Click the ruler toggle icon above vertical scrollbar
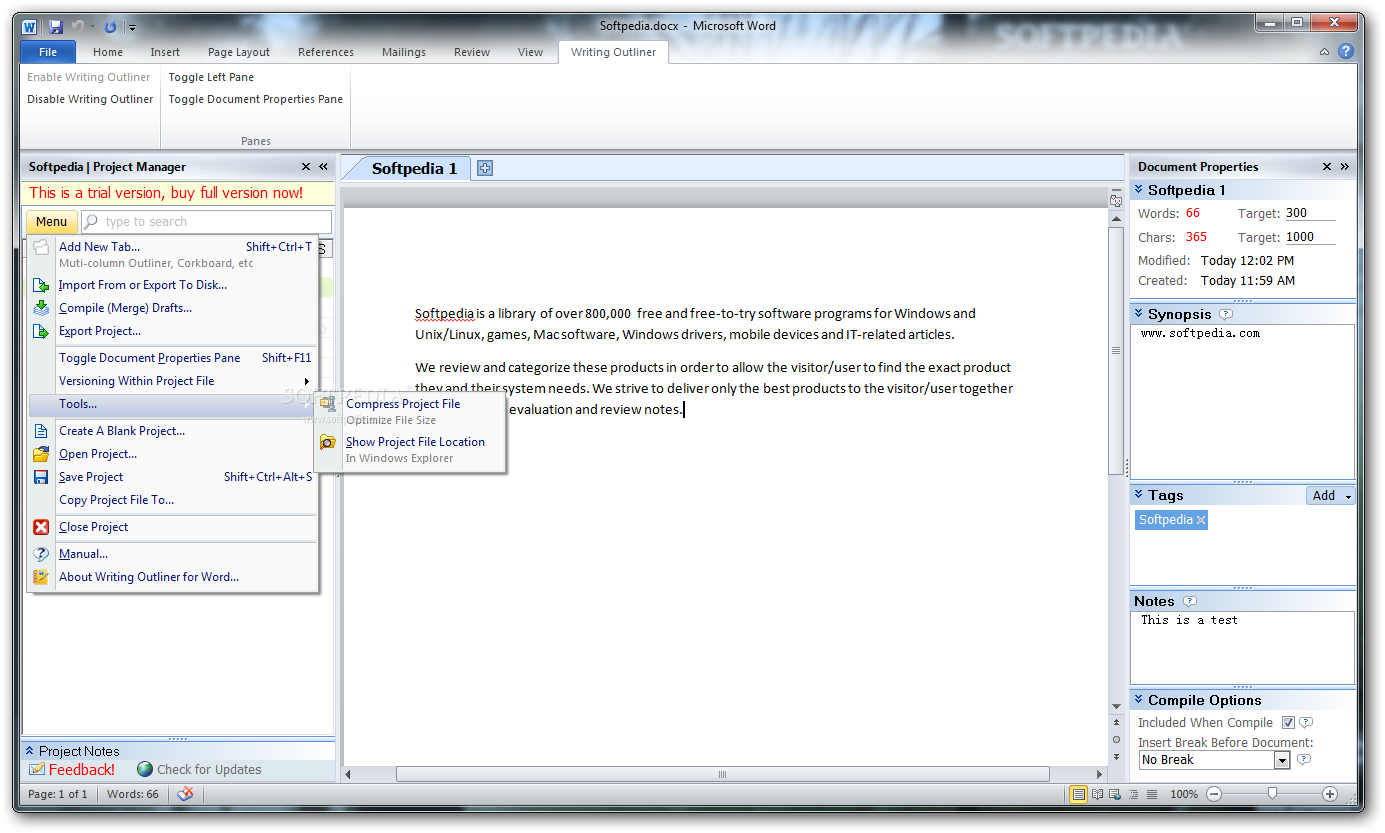Image resolution: width=1385 pixels, height=833 pixels. pyautogui.click(x=1116, y=201)
